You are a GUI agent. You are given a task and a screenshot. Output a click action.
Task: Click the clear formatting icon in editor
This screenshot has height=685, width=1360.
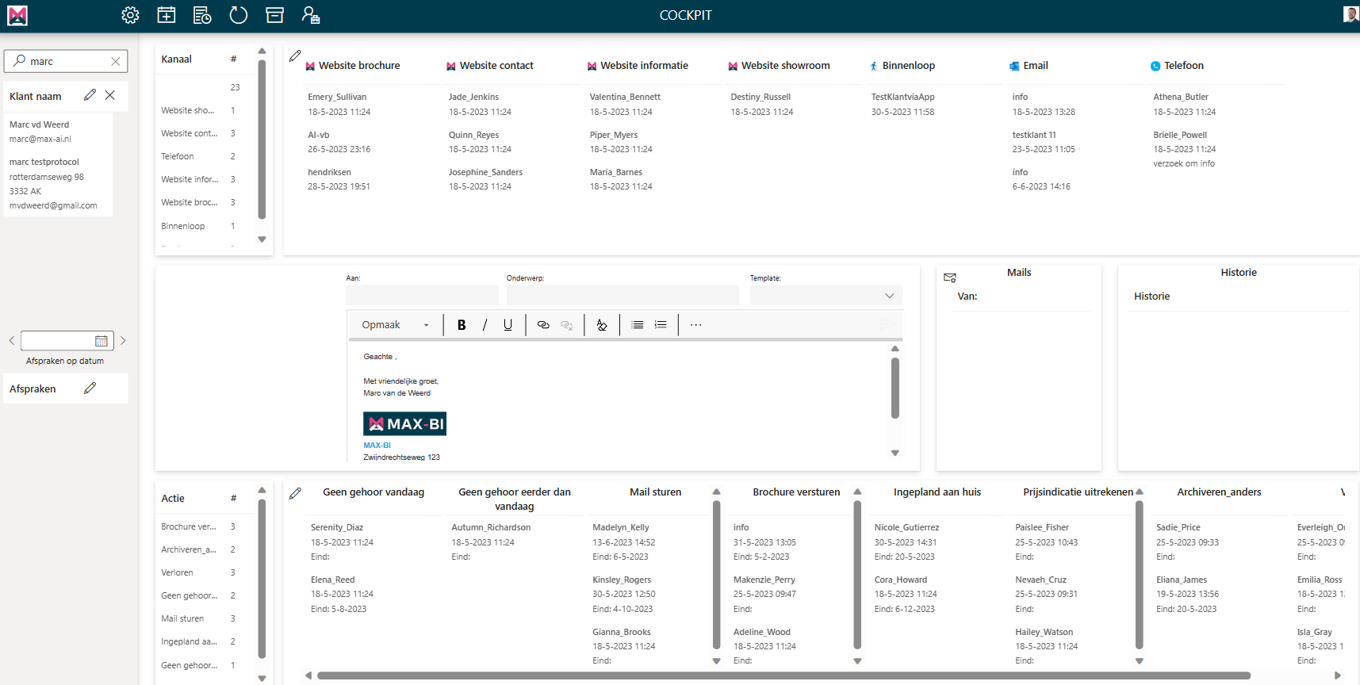(x=601, y=325)
